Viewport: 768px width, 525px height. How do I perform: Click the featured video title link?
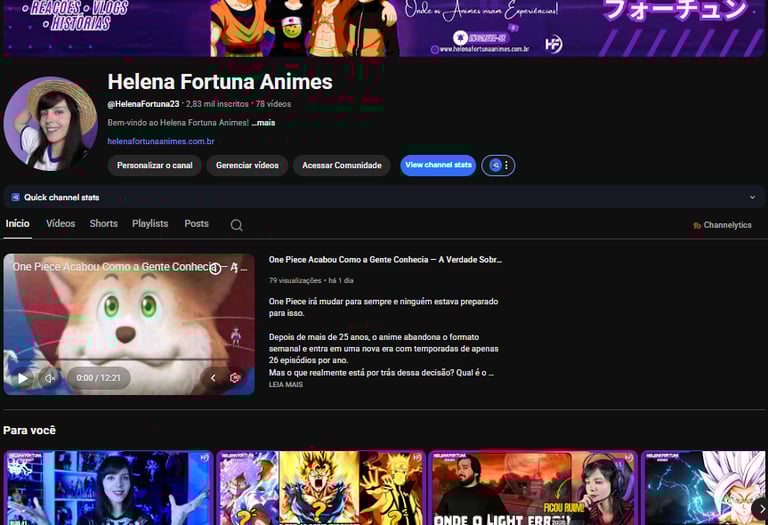tap(385, 260)
